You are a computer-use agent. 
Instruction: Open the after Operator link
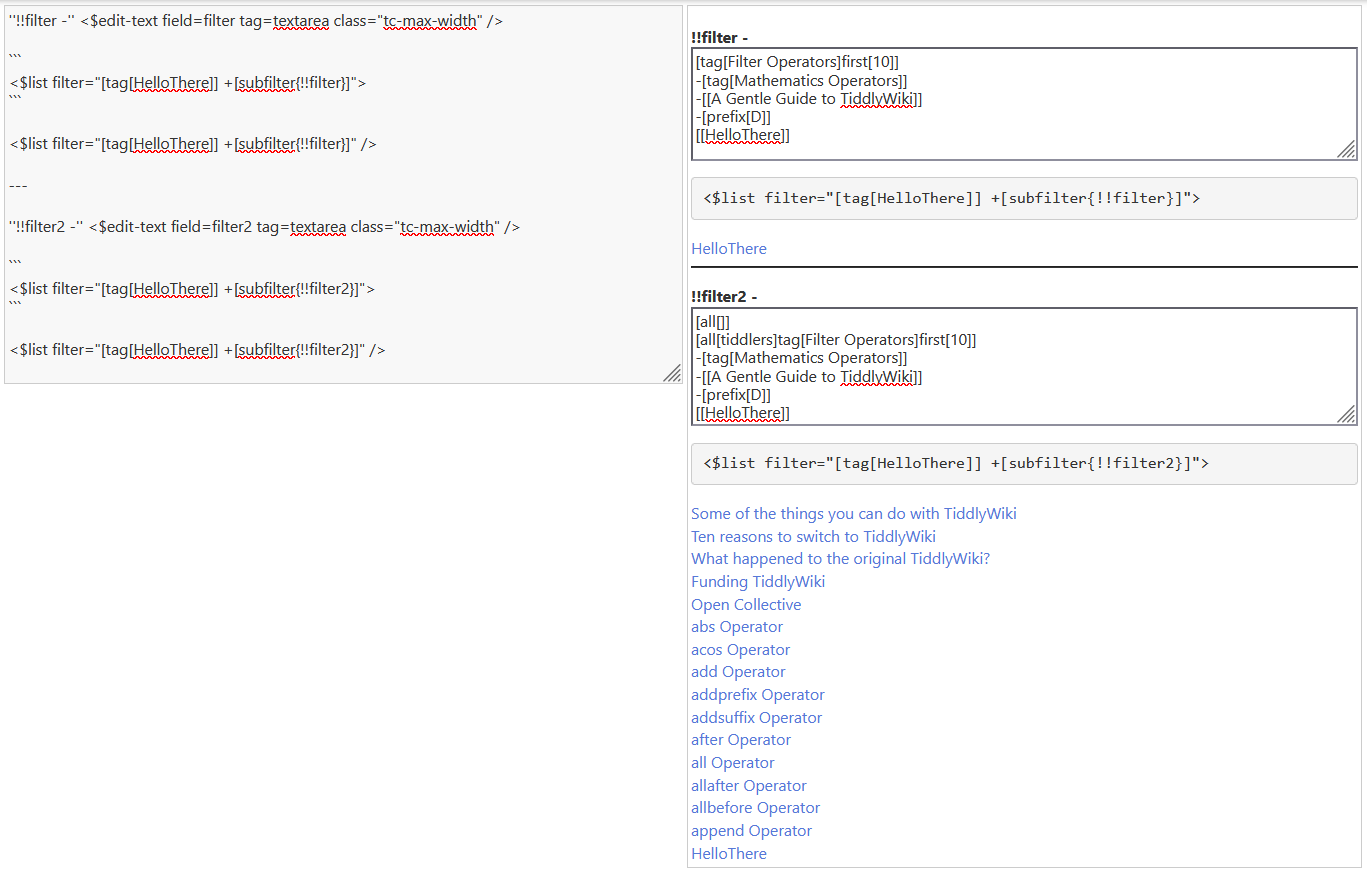741,740
